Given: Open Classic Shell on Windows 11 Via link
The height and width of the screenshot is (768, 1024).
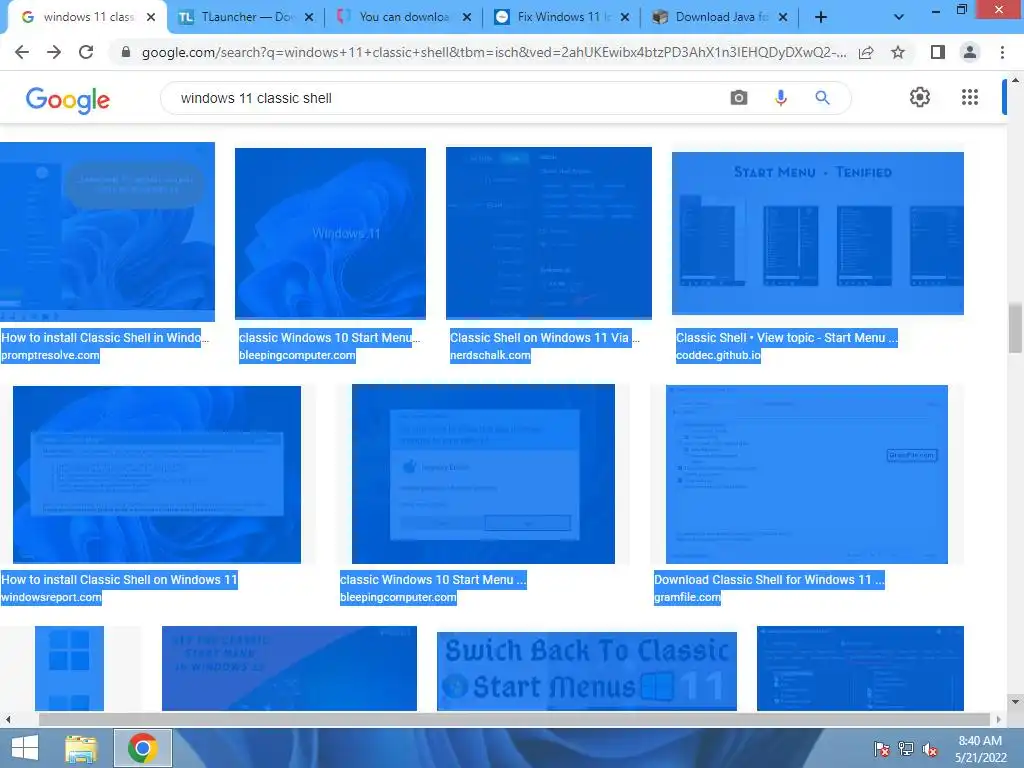Looking at the screenshot, I should (544, 338).
